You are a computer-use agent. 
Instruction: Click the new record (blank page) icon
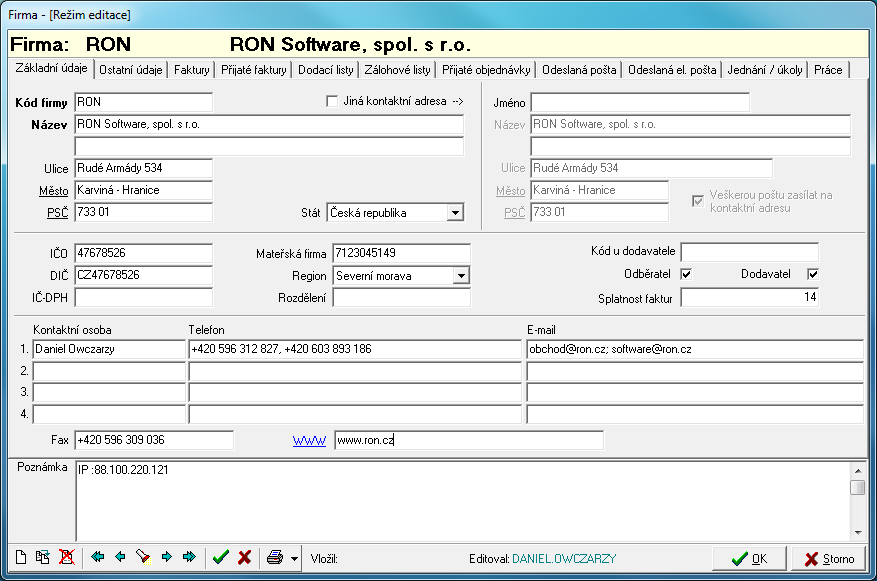tap(21, 558)
